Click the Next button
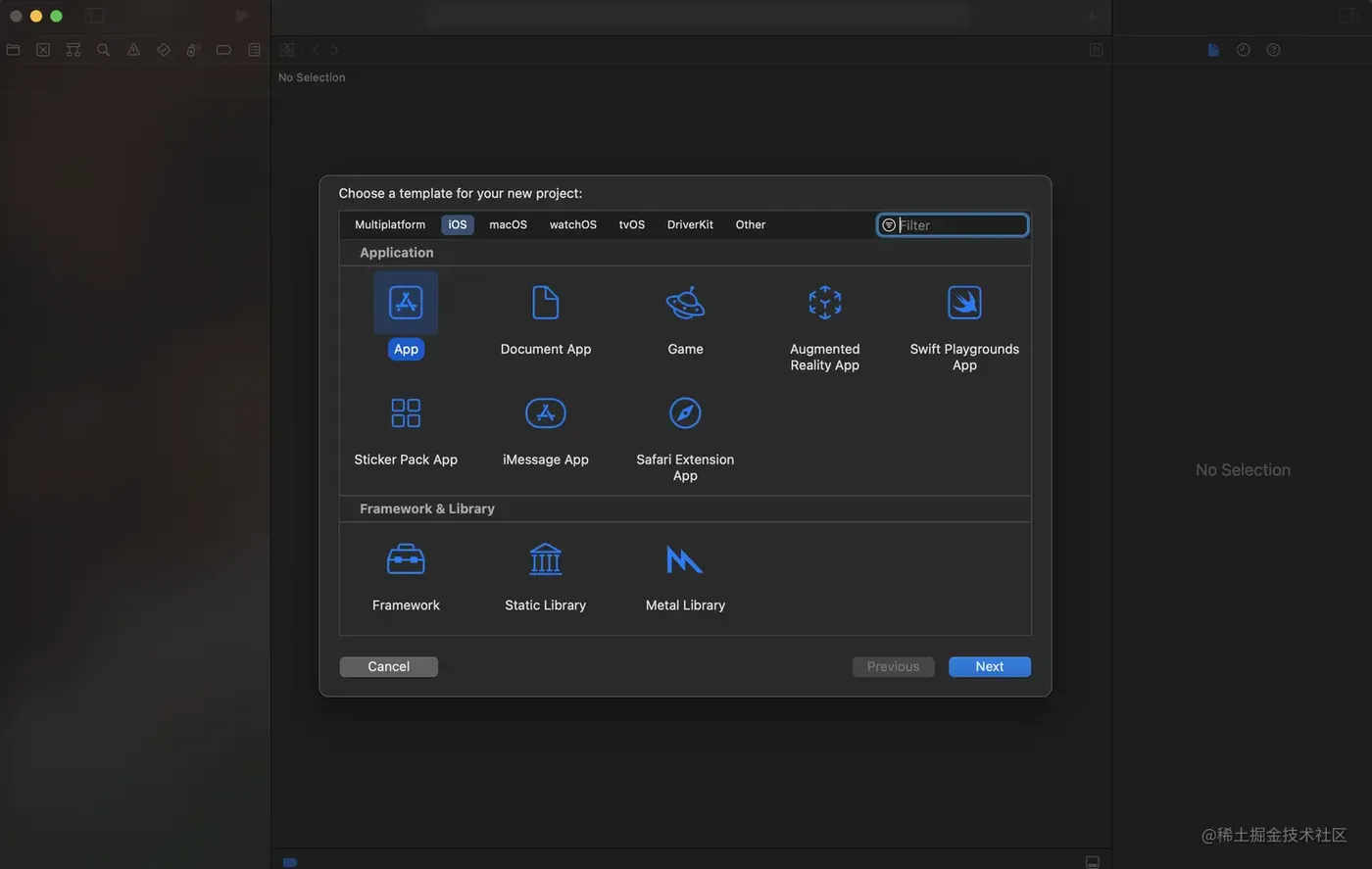The height and width of the screenshot is (869, 1372). (990, 667)
